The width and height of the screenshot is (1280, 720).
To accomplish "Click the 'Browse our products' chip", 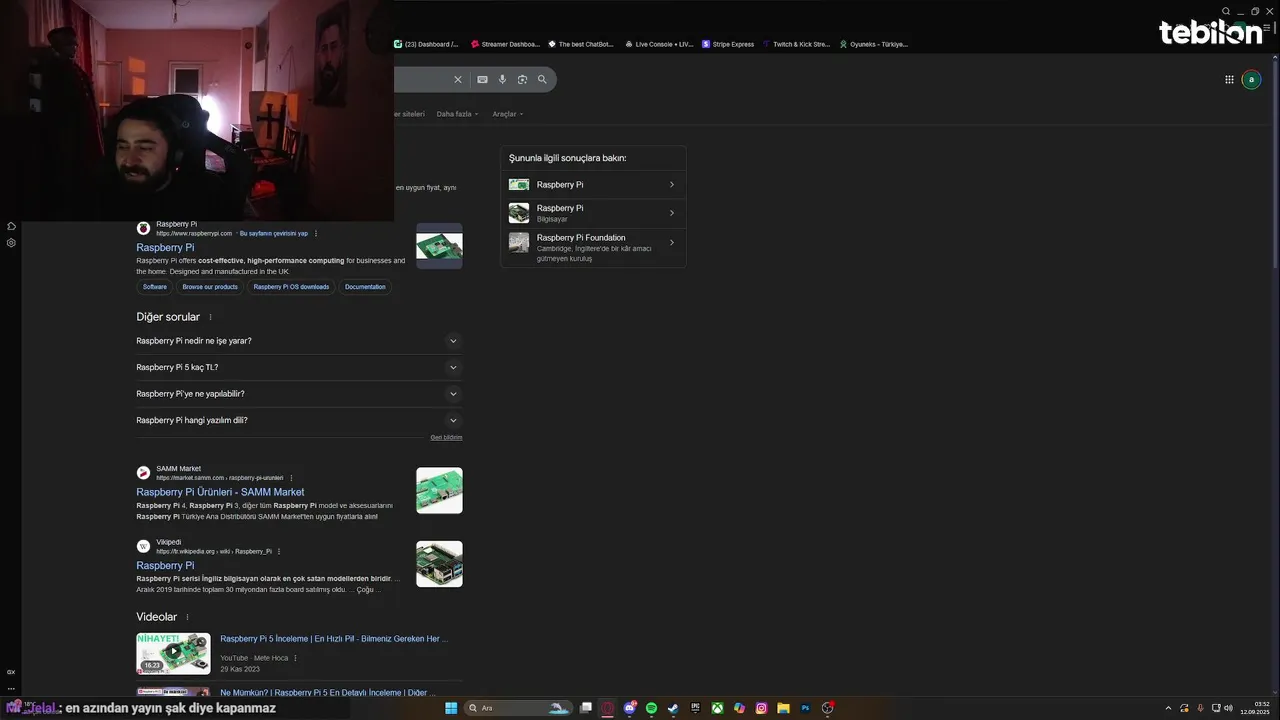I will pos(210,287).
